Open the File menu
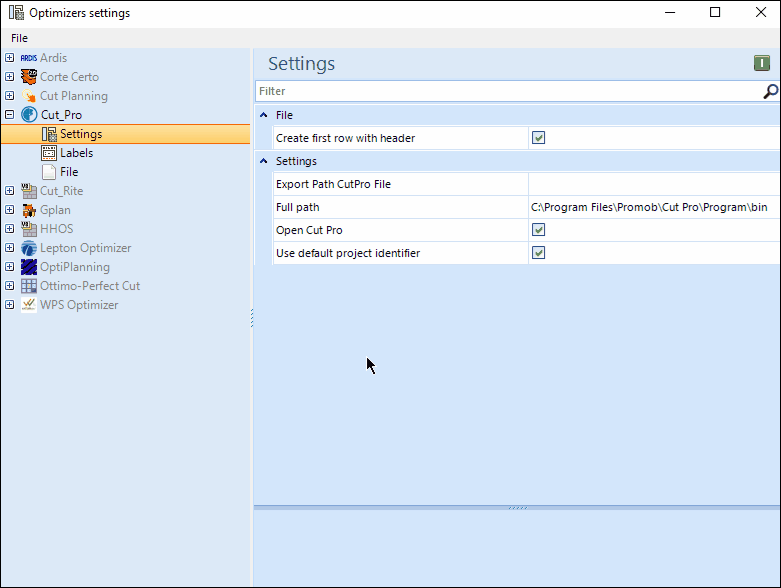This screenshot has height=588, width=781. 19,38
